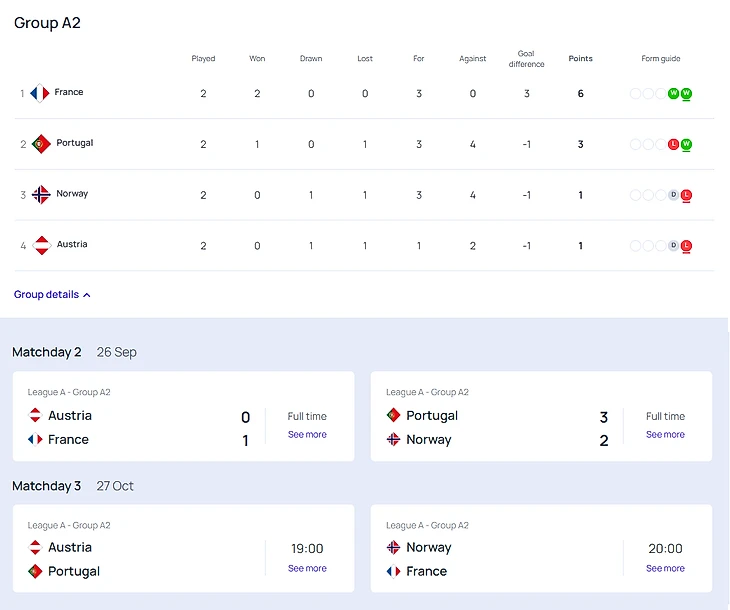Viewport: 730px width, 610px height.
Task: Click the Portugal flag in the standings table
Action: tap(41, 144)
